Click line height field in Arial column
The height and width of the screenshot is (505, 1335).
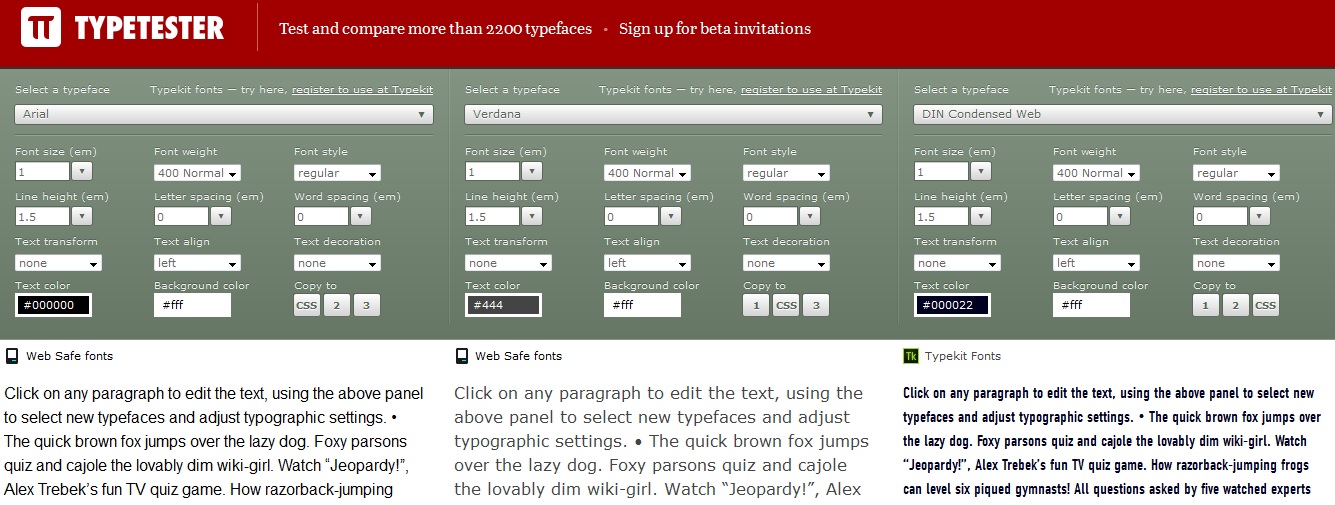42,216
